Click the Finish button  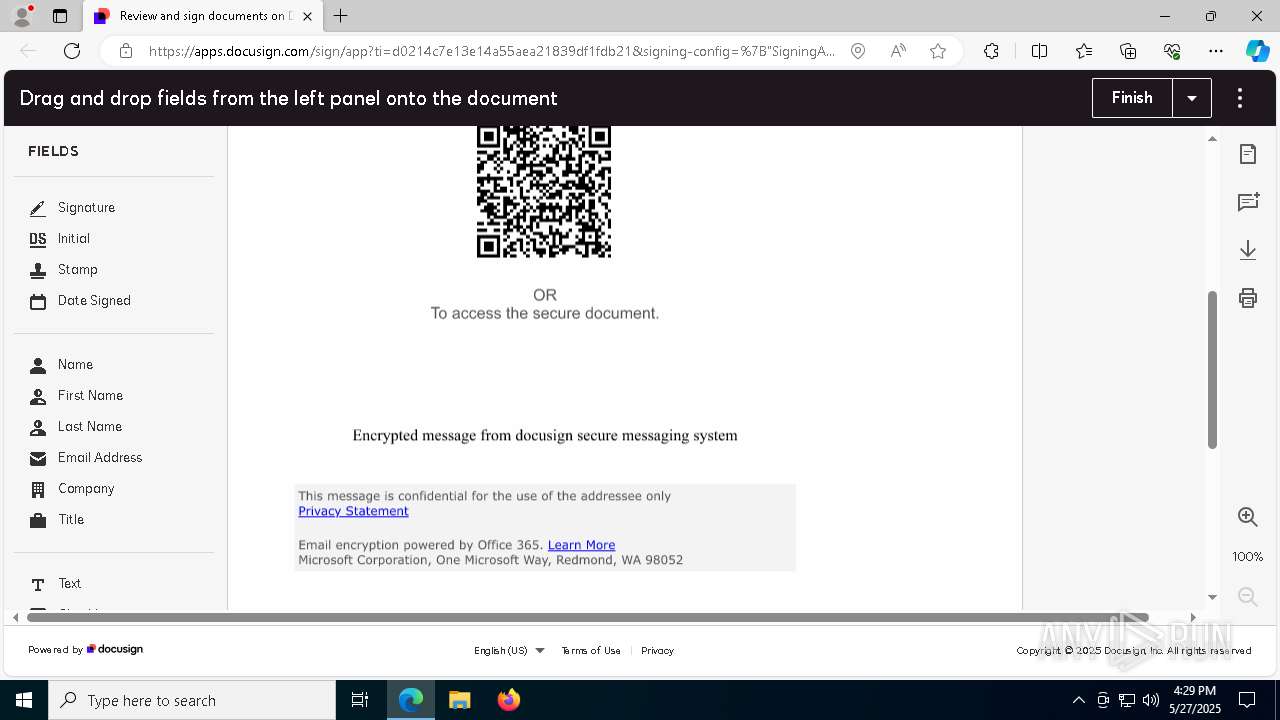pyautogui.click(x=1132, y=98)
